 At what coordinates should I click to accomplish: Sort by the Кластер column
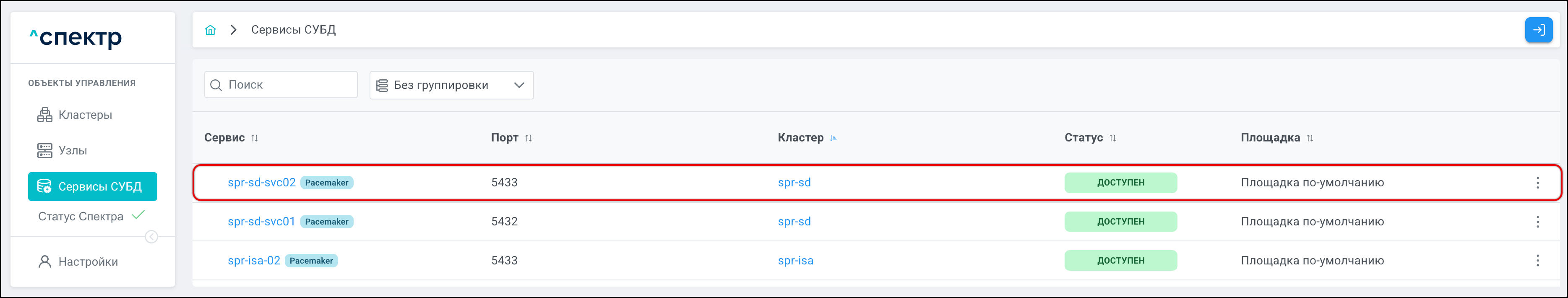tap(833, 139)
